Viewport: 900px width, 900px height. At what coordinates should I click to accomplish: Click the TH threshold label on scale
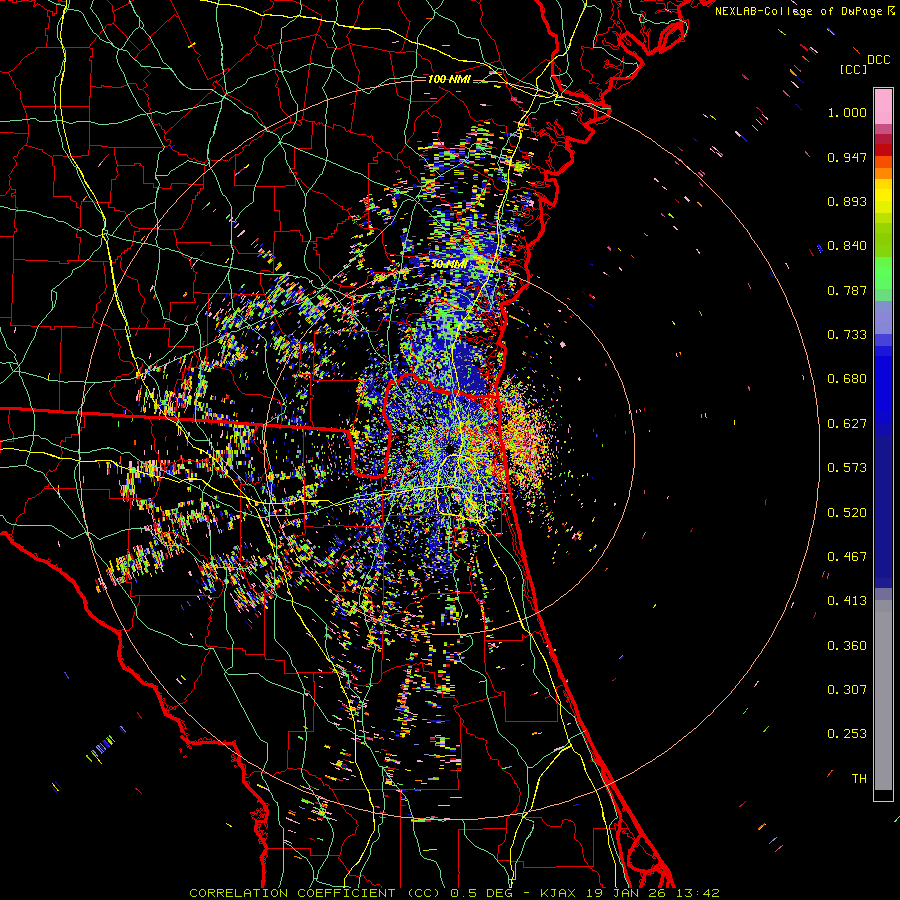click(x=859, y=779)
